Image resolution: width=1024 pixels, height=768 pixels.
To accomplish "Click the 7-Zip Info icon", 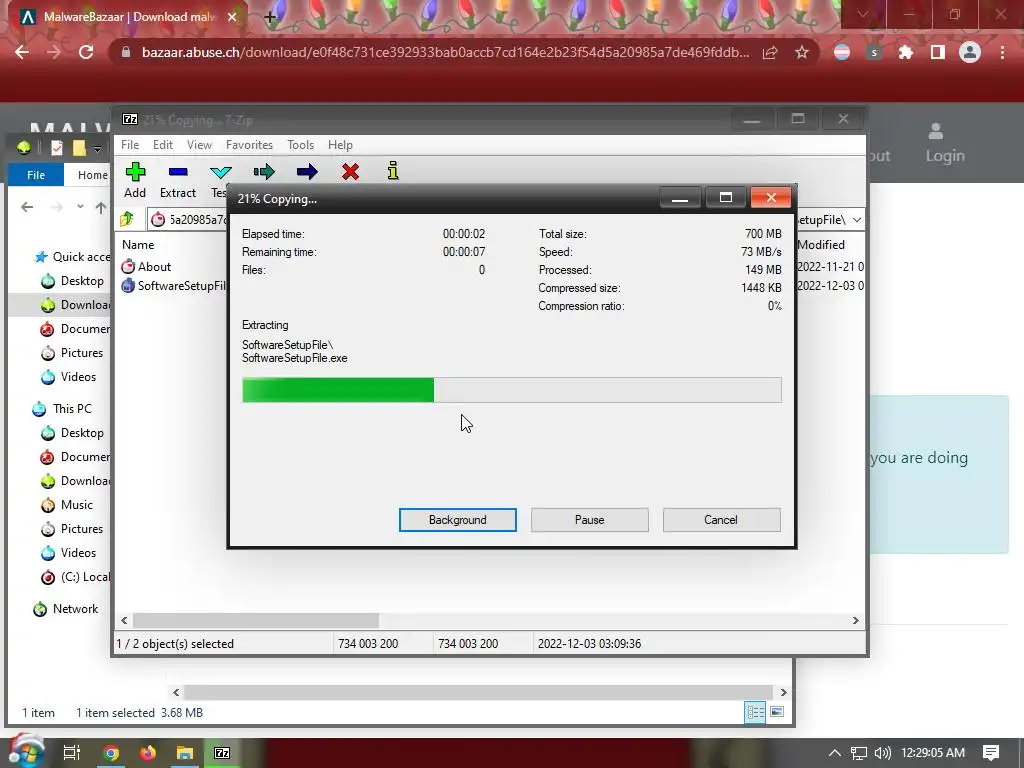I will pyautogui.click(x=392, y=171).
